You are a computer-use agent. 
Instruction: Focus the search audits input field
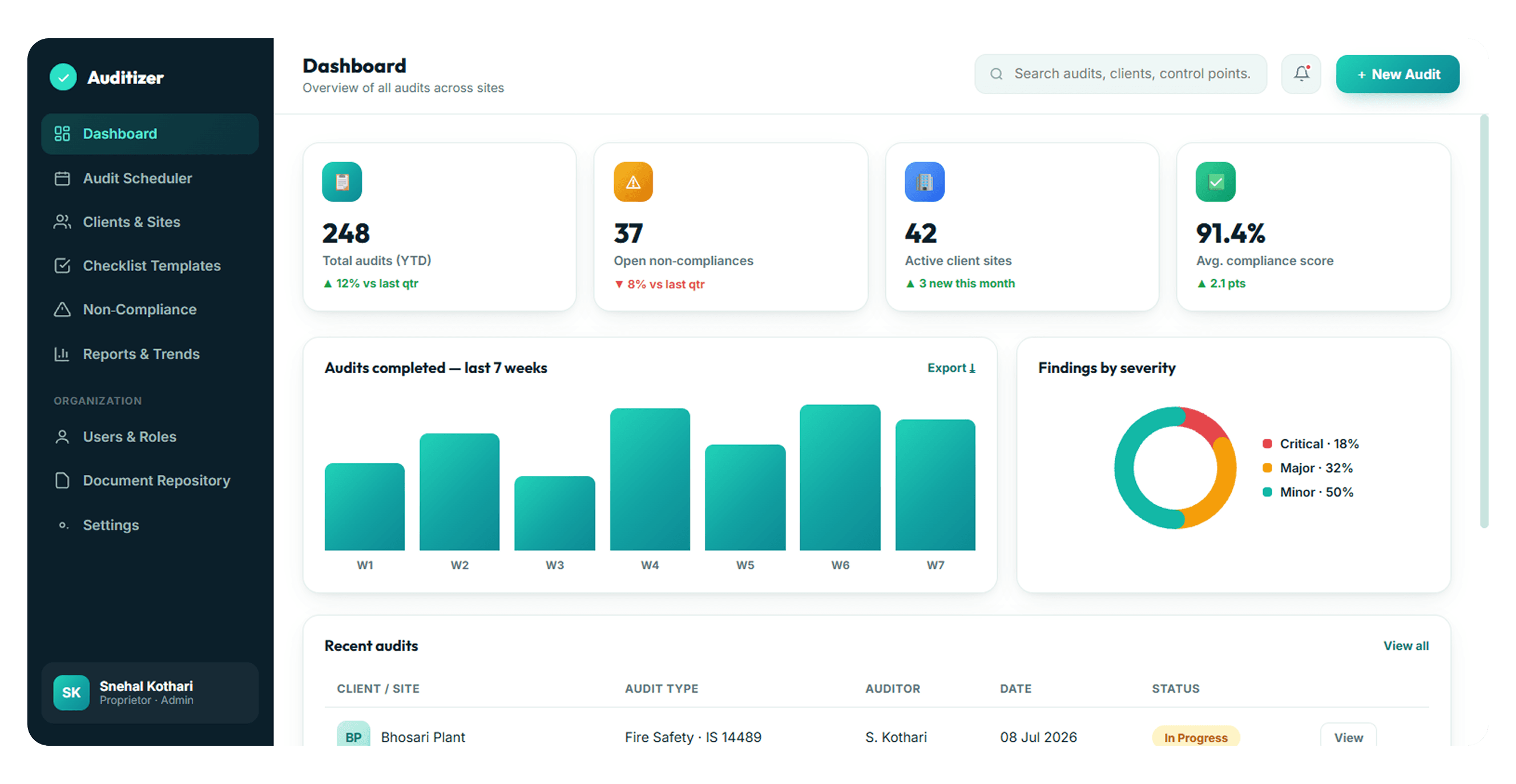(x=1120, y=74)
